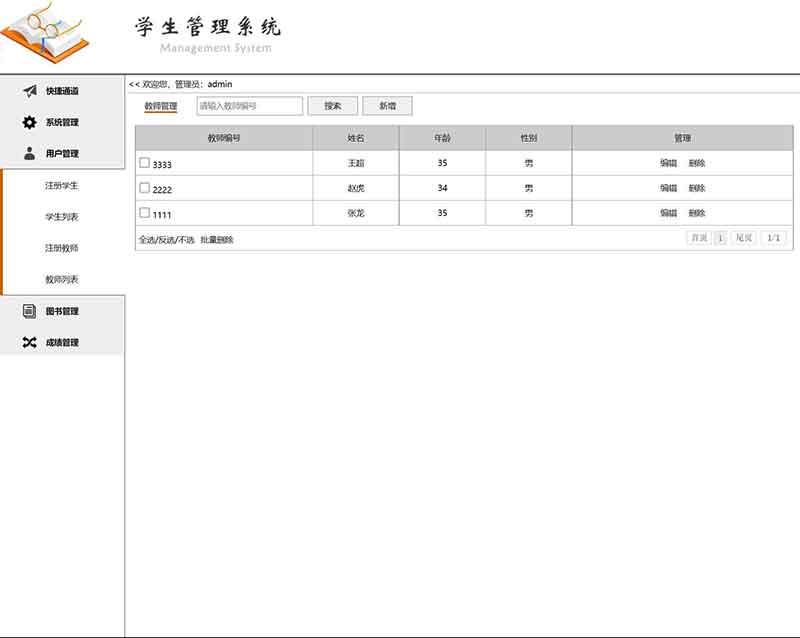This screenshot has width=800, height=638.
Task: Click the paper plane icon beside 快捷通道
Action: (x=29, y=91)
